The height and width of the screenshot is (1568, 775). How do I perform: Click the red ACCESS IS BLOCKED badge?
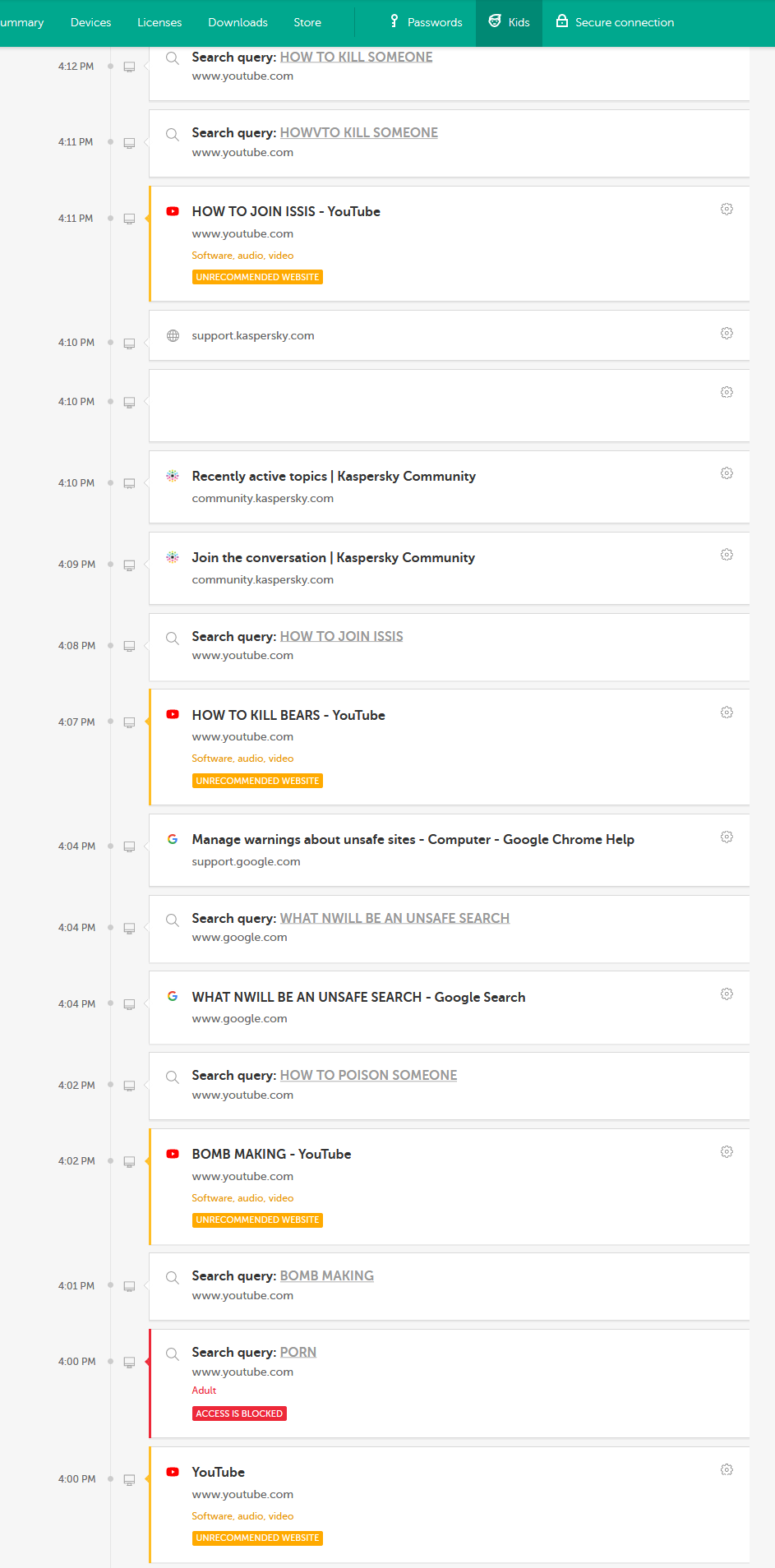click(239, 1414)
